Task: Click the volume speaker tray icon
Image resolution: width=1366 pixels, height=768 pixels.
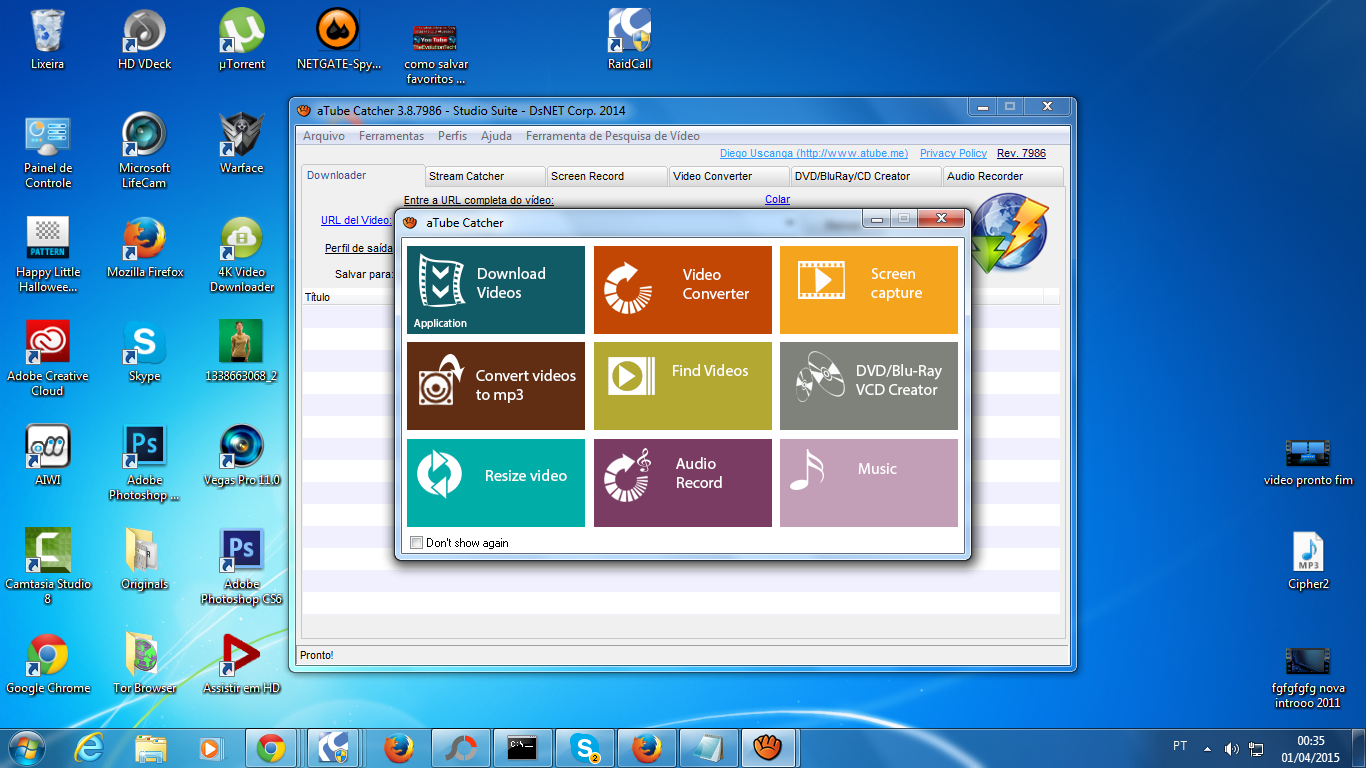Action: click(x=1231, y=748)
